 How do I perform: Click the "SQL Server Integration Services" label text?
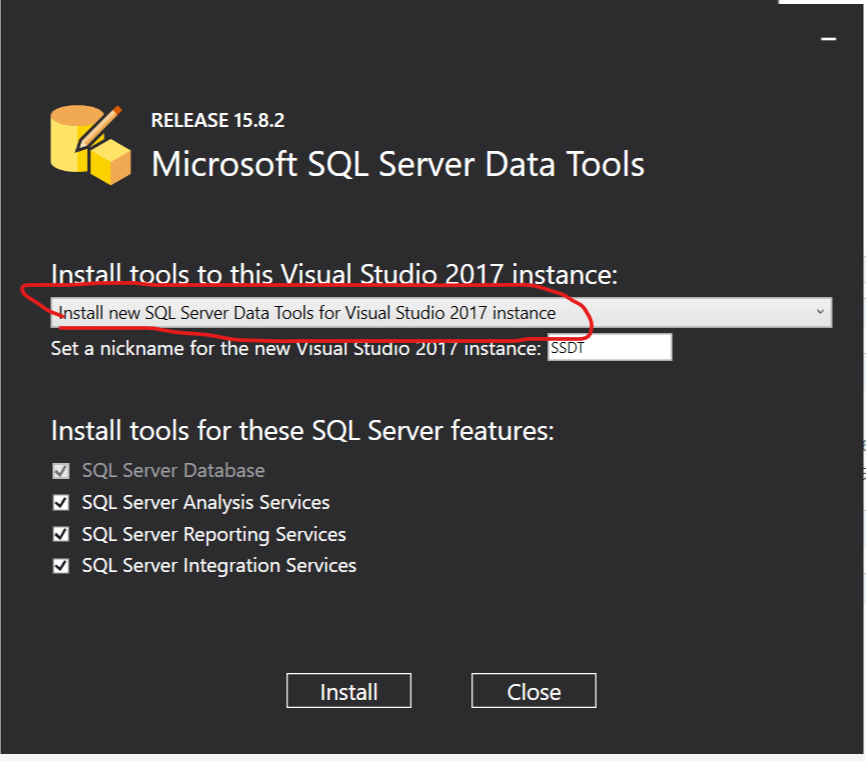point(218,566)
